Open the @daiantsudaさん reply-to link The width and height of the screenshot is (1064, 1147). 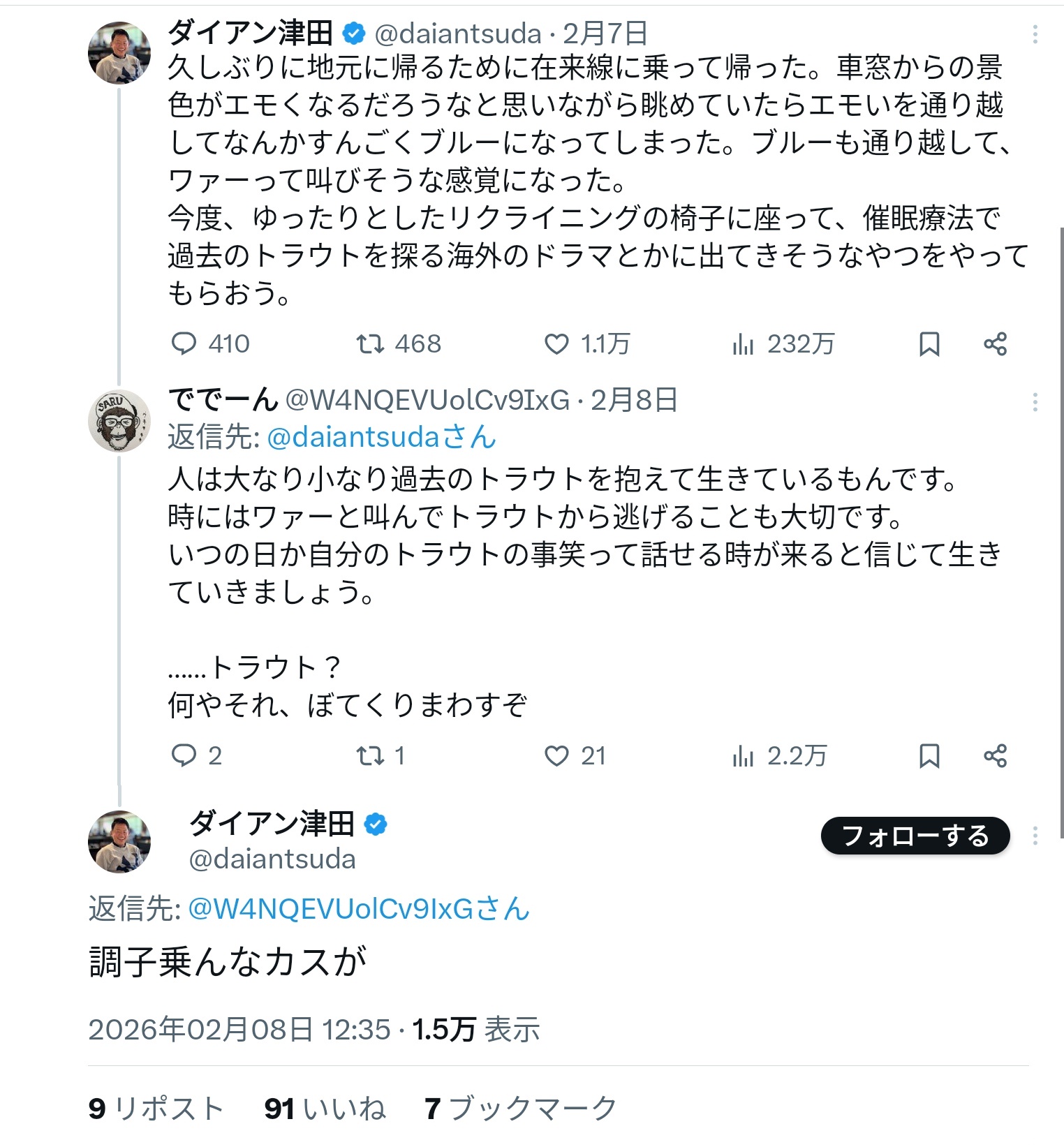(381, 438)
